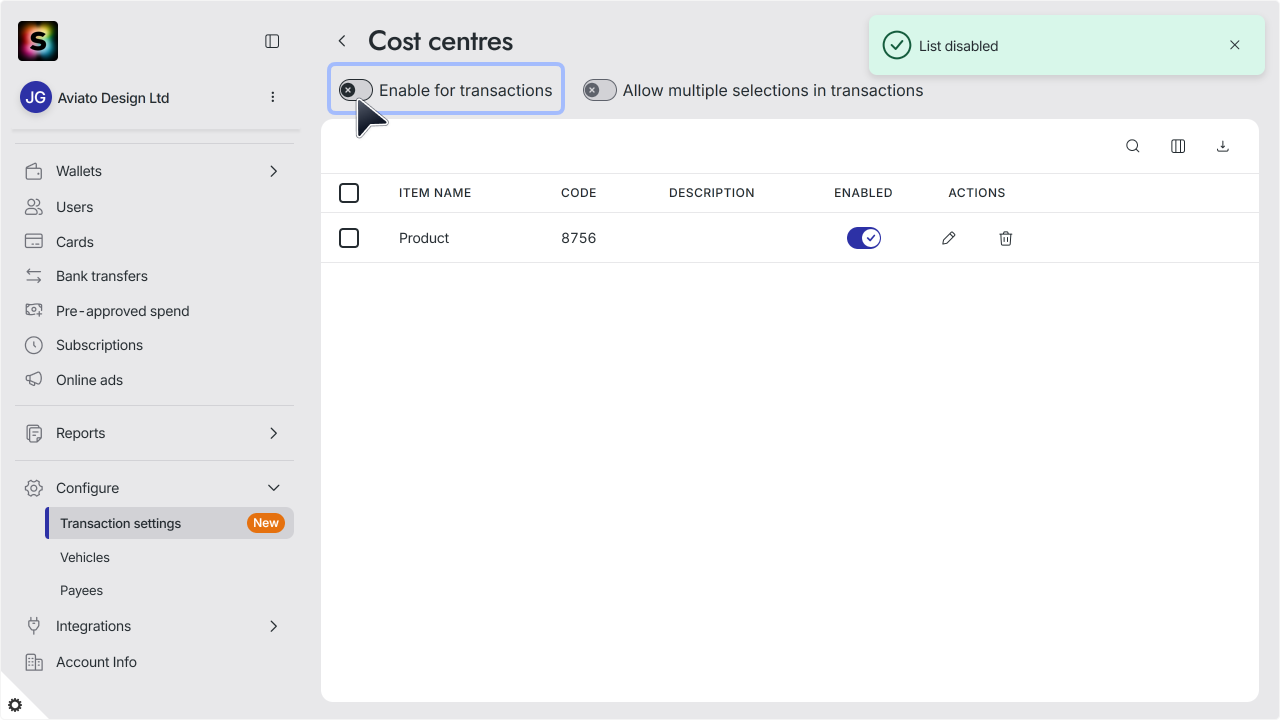1280x720 pixels.
Task: Collapse the Configure section chevron
Action: click(x=274, y=488)
